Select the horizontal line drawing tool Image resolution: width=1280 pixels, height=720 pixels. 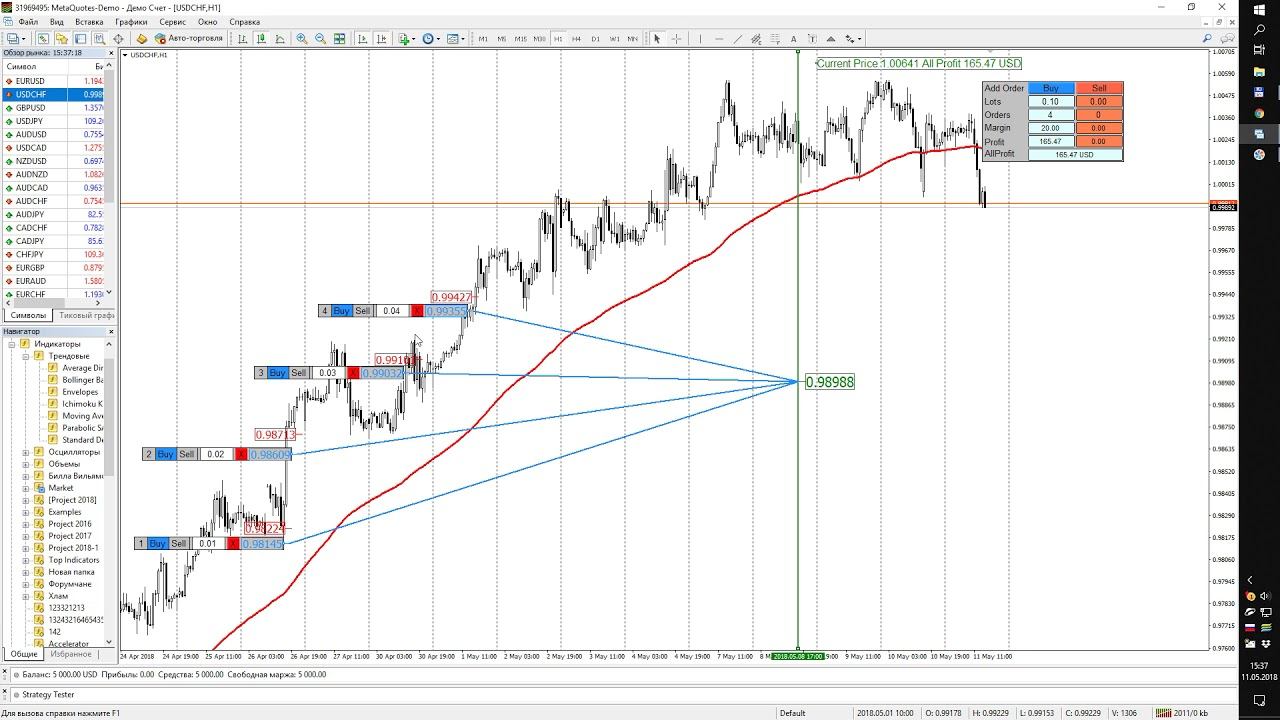pos(720,39)
